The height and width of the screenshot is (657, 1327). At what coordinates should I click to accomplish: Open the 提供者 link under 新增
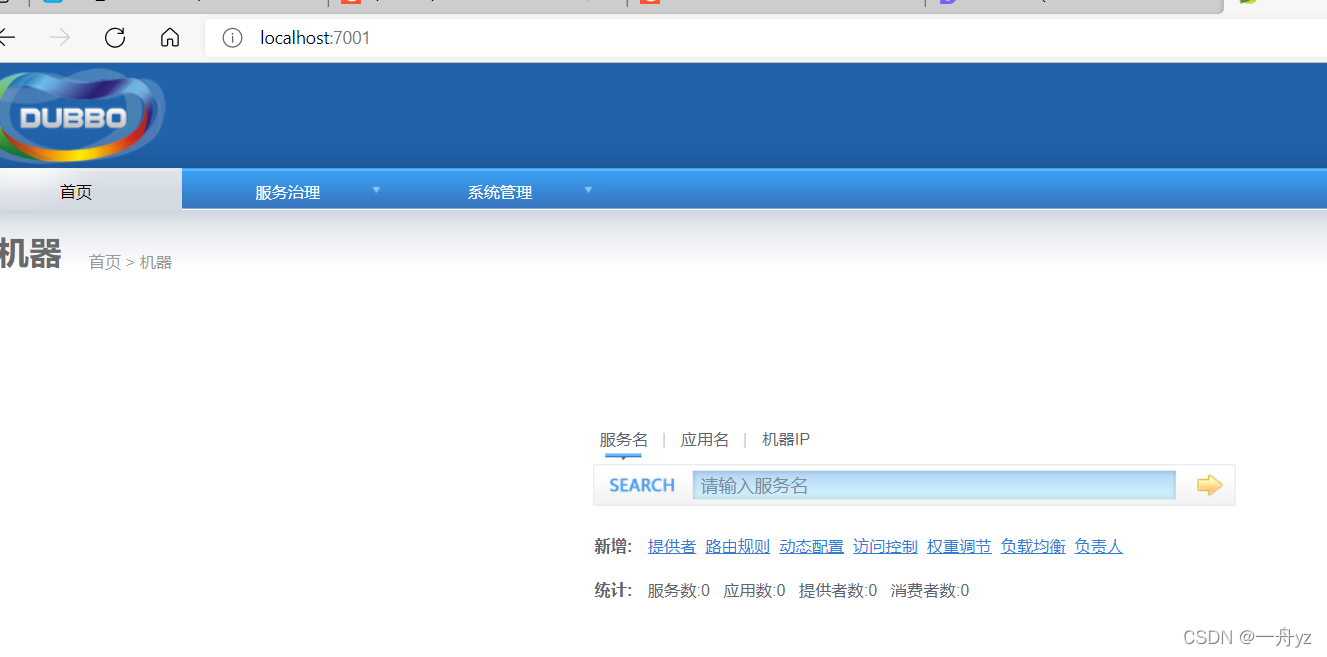point(671,546)
